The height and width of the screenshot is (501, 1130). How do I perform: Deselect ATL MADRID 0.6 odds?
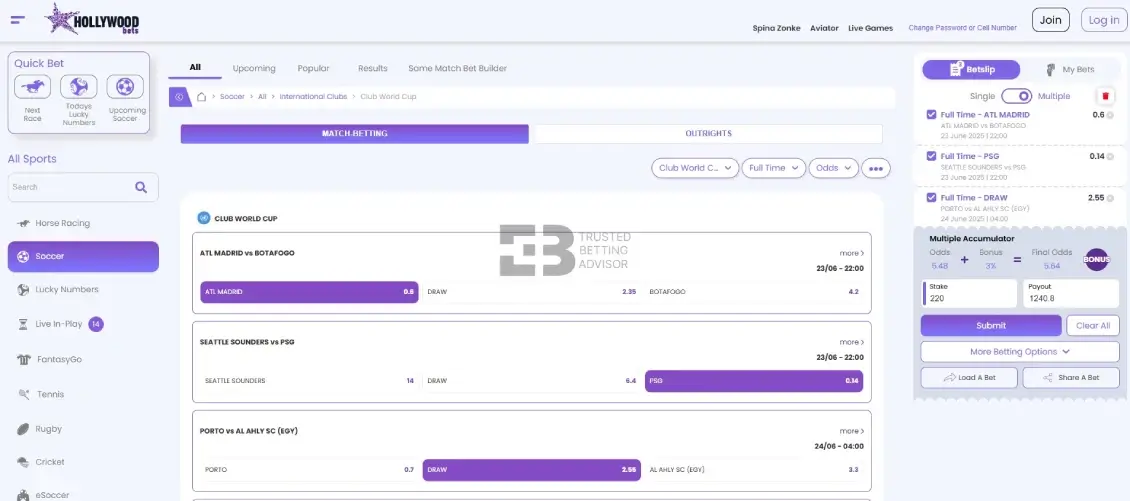(x=309, y=292)
